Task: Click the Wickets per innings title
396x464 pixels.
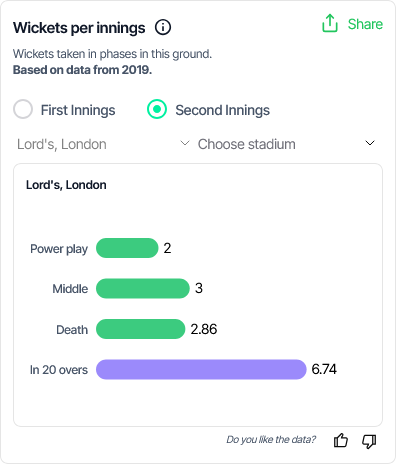Action: tap(79, 28)
